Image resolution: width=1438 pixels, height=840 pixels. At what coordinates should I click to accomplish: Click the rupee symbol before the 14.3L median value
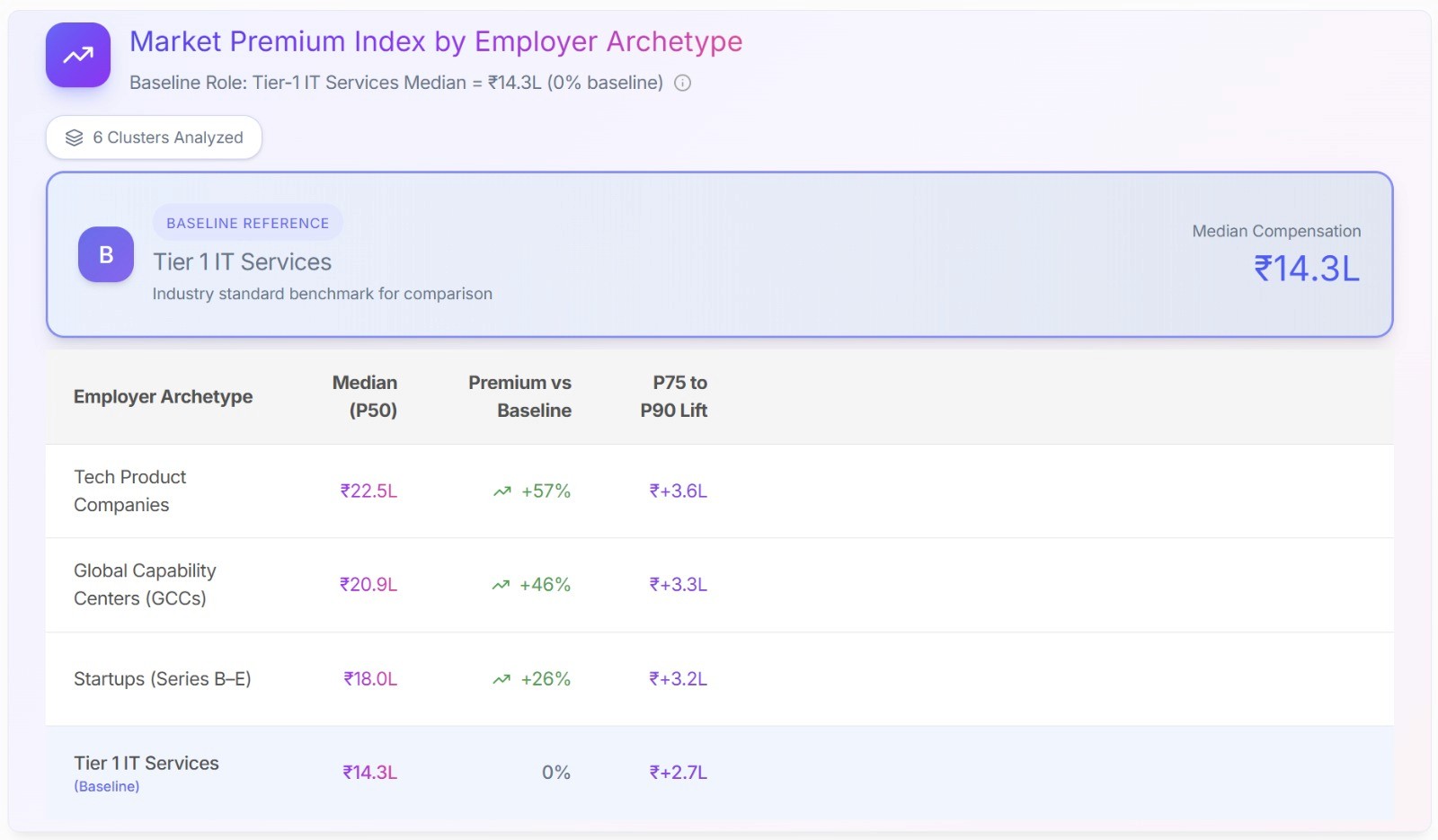(x=1263, y=268)
